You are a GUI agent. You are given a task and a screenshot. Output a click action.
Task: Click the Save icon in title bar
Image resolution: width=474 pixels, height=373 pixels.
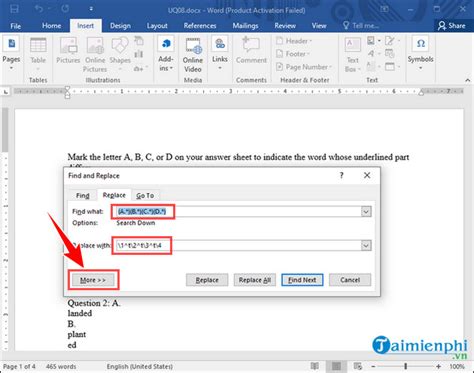14,9
